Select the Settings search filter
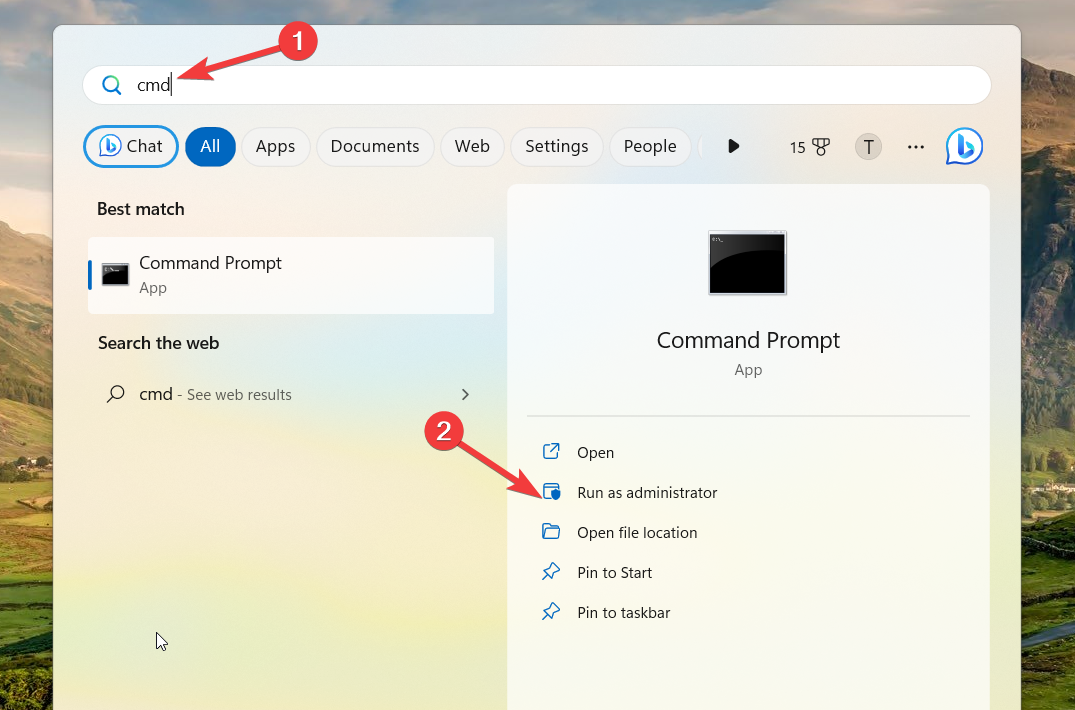 tap(556, 146)
